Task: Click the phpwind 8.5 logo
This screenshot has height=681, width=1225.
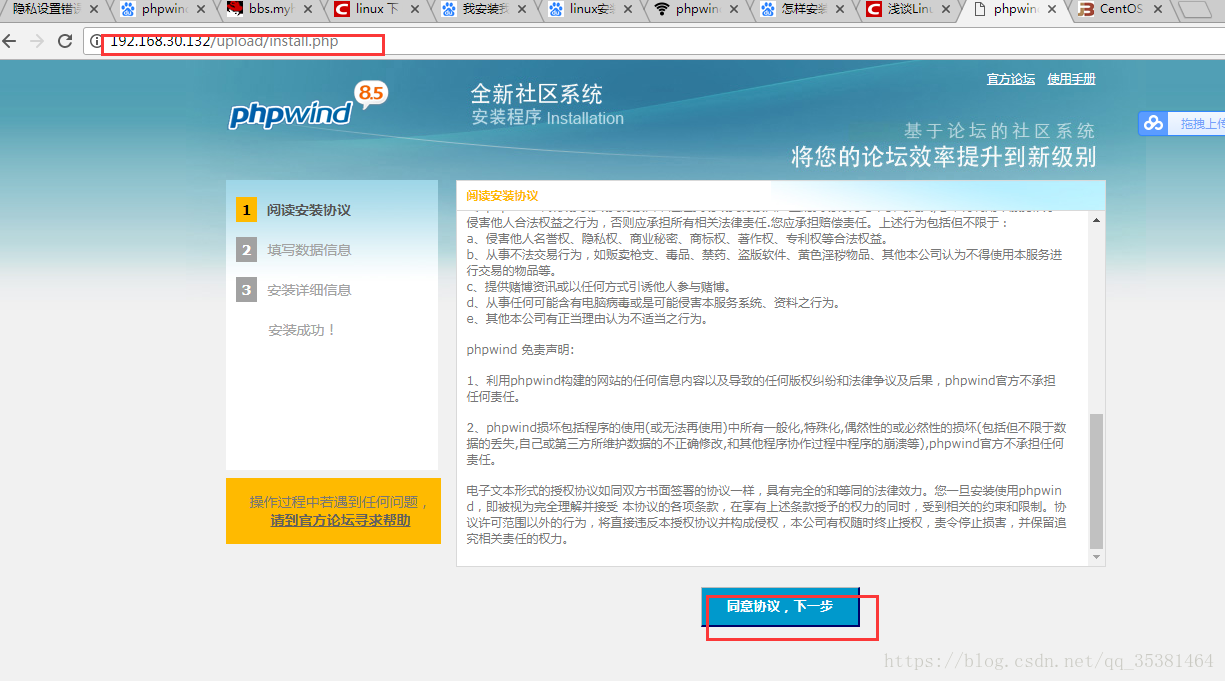Action: tap(307, 107)
